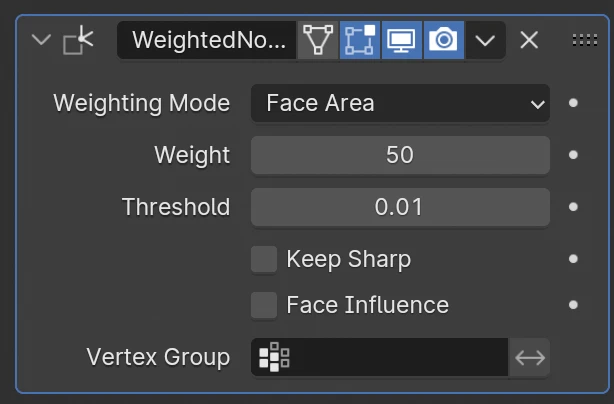Enable the Keep Sharp checkbox
The image size is (614, 404).
[264, 259]
